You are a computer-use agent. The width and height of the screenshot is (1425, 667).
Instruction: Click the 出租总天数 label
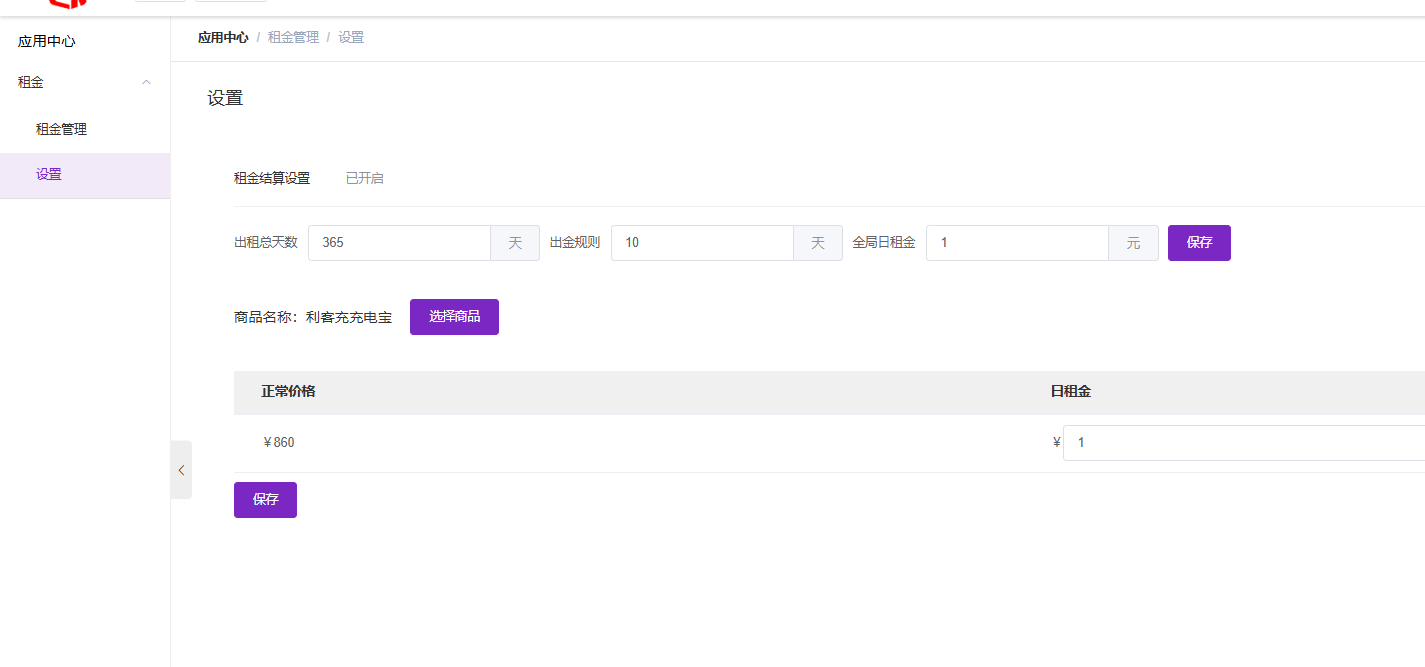[x=266, y=243]
